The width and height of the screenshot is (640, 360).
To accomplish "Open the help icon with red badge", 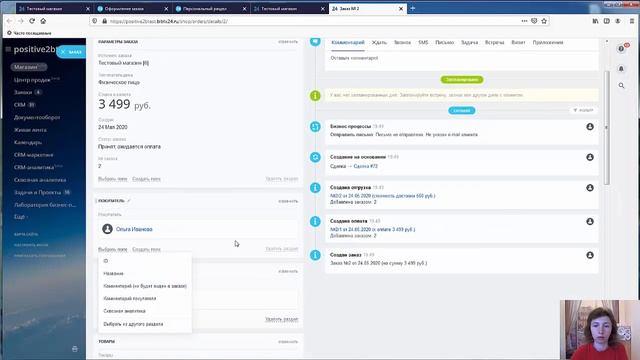I will click(x=621, y=49).
